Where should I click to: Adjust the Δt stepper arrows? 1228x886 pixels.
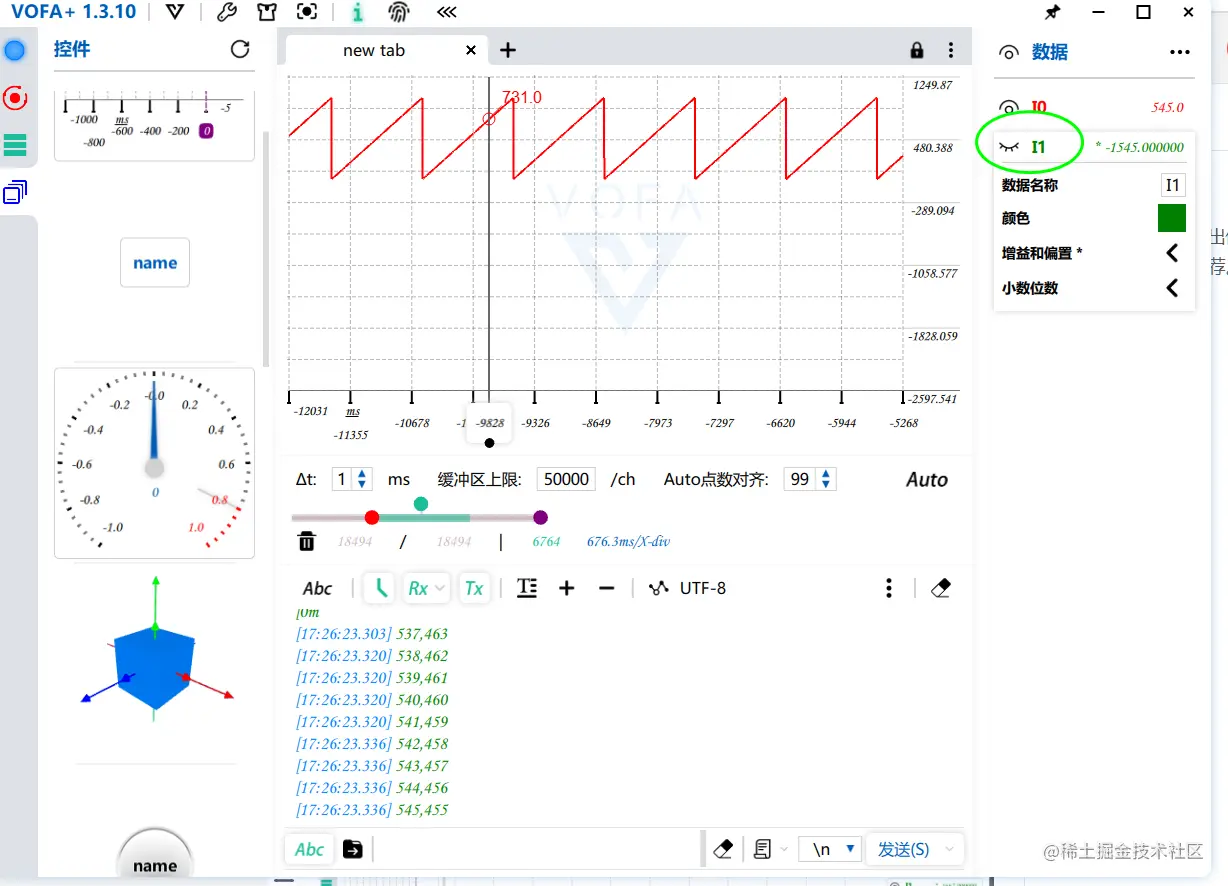pos(362,479)
